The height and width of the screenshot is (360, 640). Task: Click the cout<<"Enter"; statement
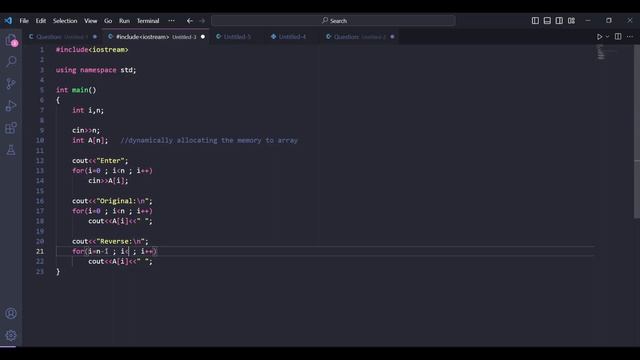[100, 161]
